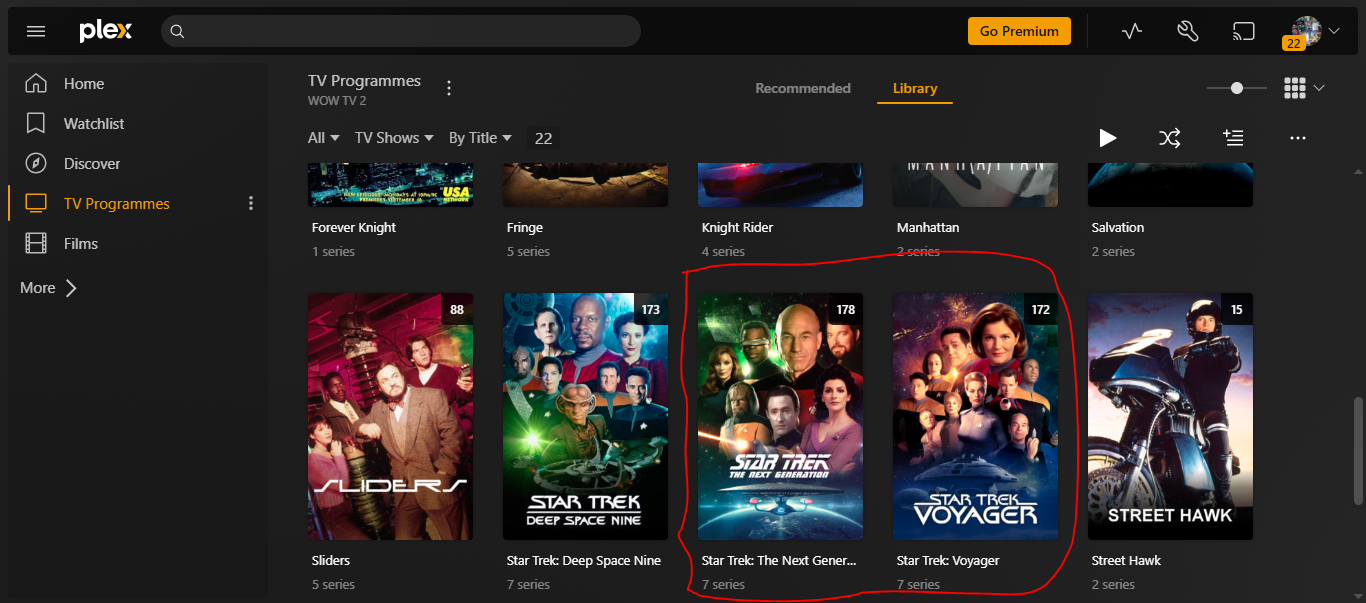This screenshot has width=1366, height=603.
Task: Switch to the Recommended tab
Action: [x=803, y=88]
